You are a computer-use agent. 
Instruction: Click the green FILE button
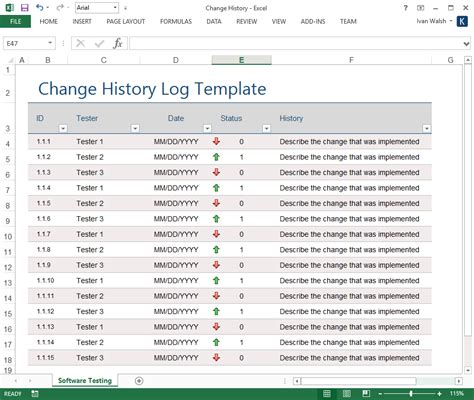coord(15,22)
